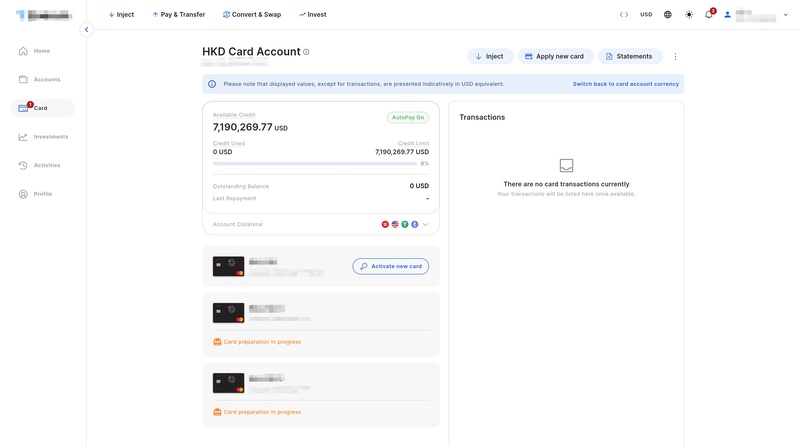
Task: Click the info icon beside HKD Card Account
Action: coord(306,52)
